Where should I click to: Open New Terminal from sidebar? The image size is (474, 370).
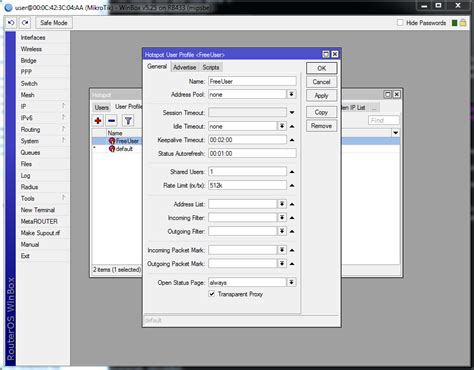pyautogui.click(x=38, y=210)
